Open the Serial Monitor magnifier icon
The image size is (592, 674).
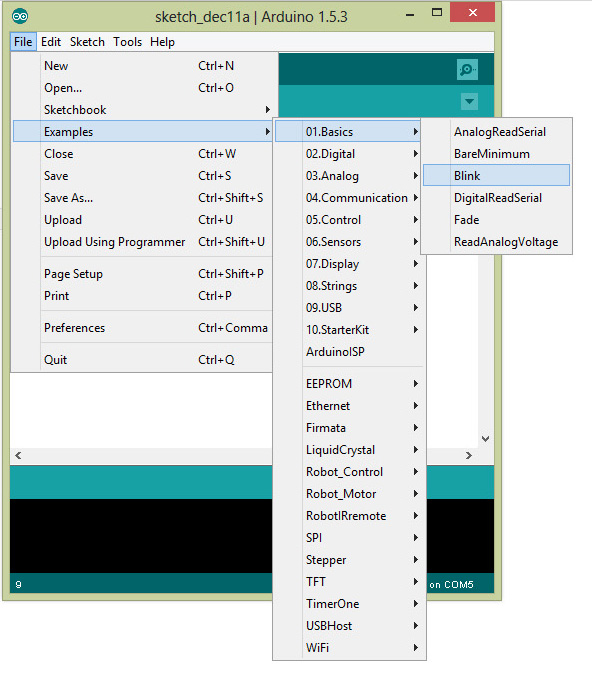467,70
